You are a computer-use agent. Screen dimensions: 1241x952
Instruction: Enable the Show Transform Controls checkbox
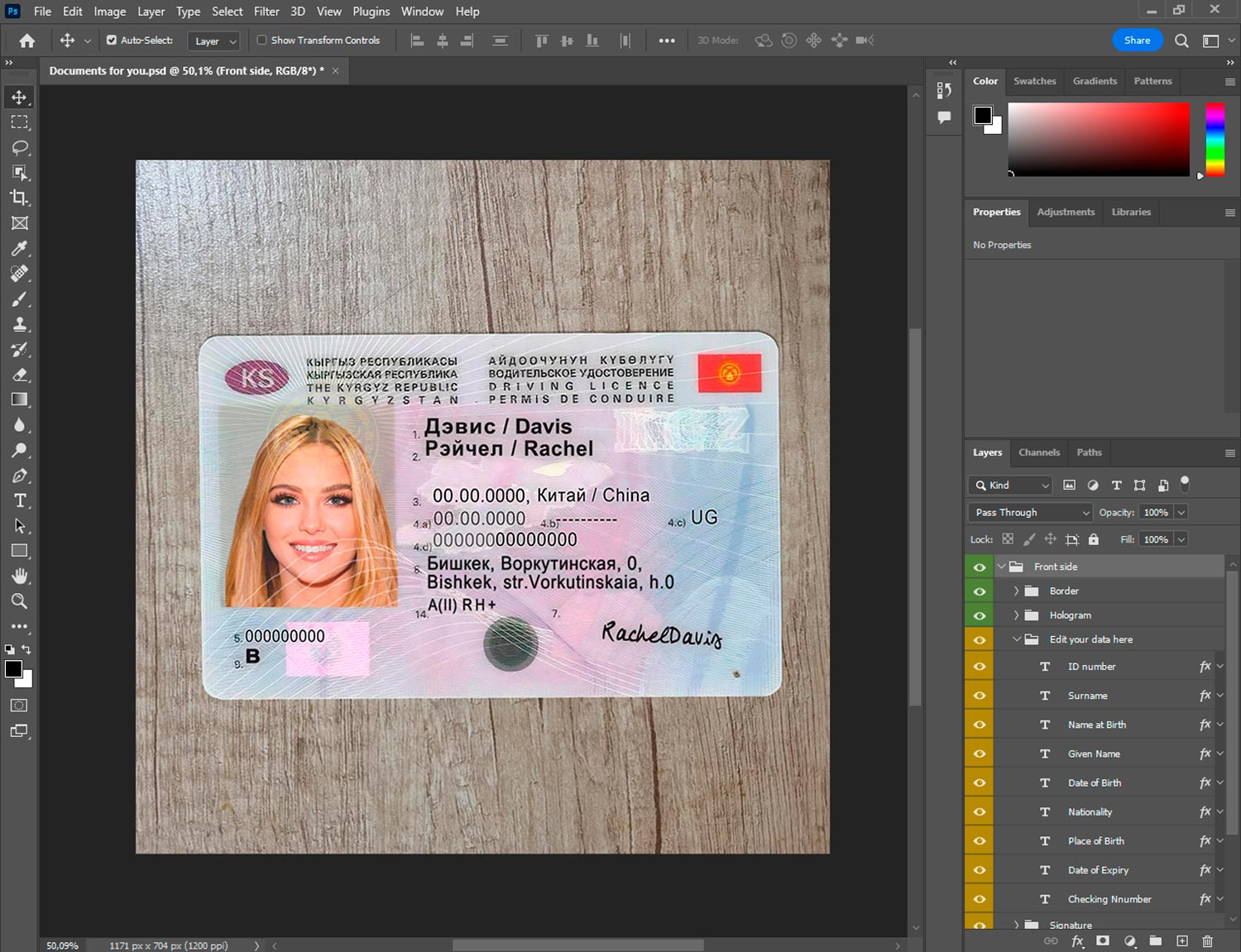[261, 40]
